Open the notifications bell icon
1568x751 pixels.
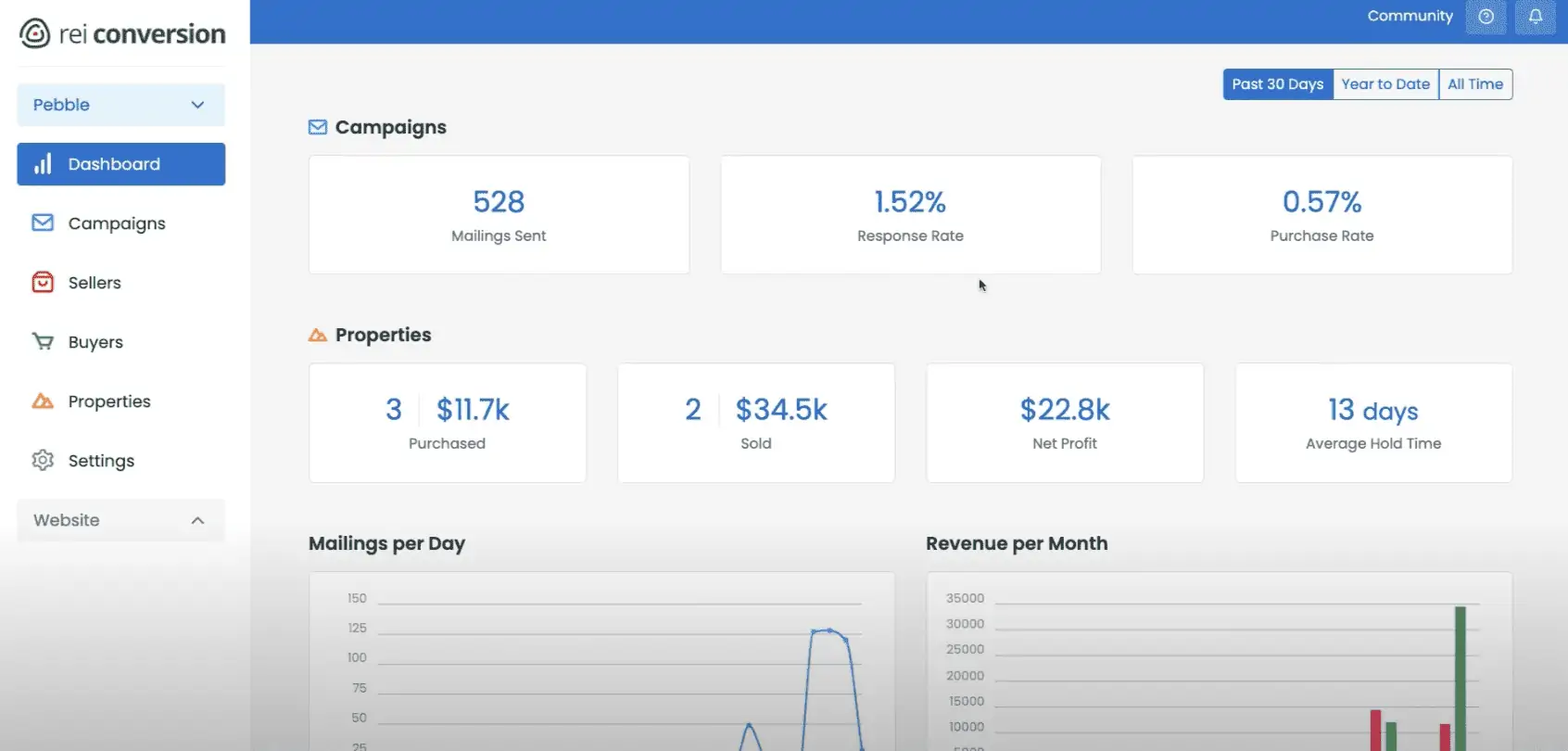click(x=1536, y=17)
